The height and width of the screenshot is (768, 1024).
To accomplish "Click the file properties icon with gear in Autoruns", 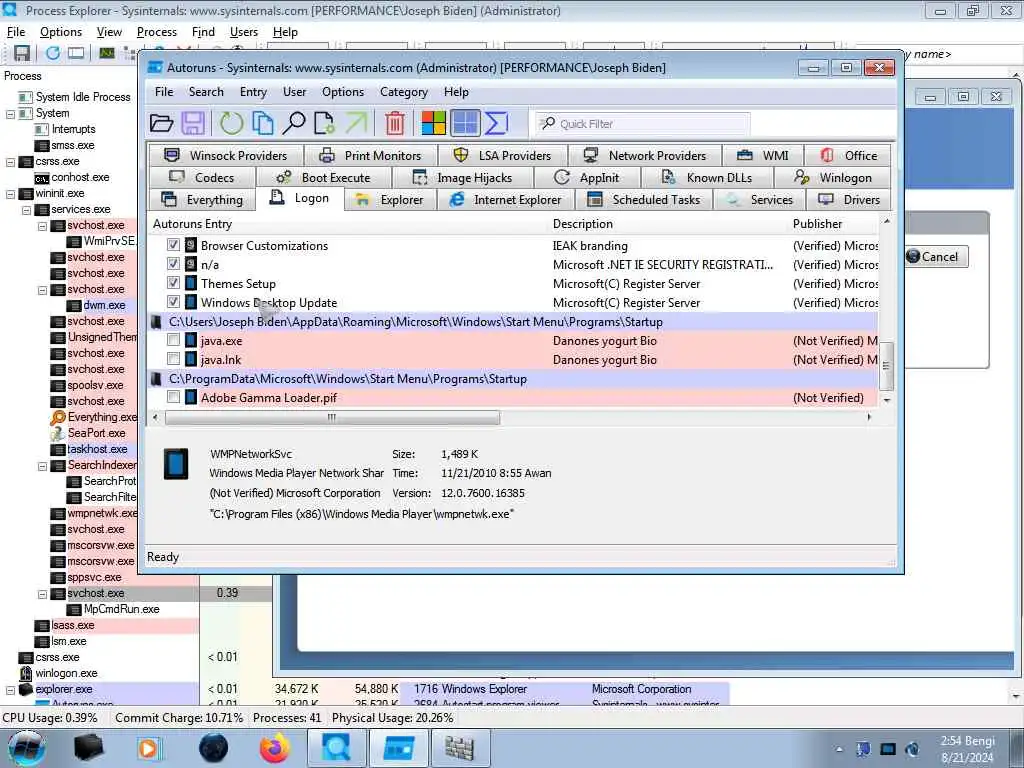I will coord(325,123).
